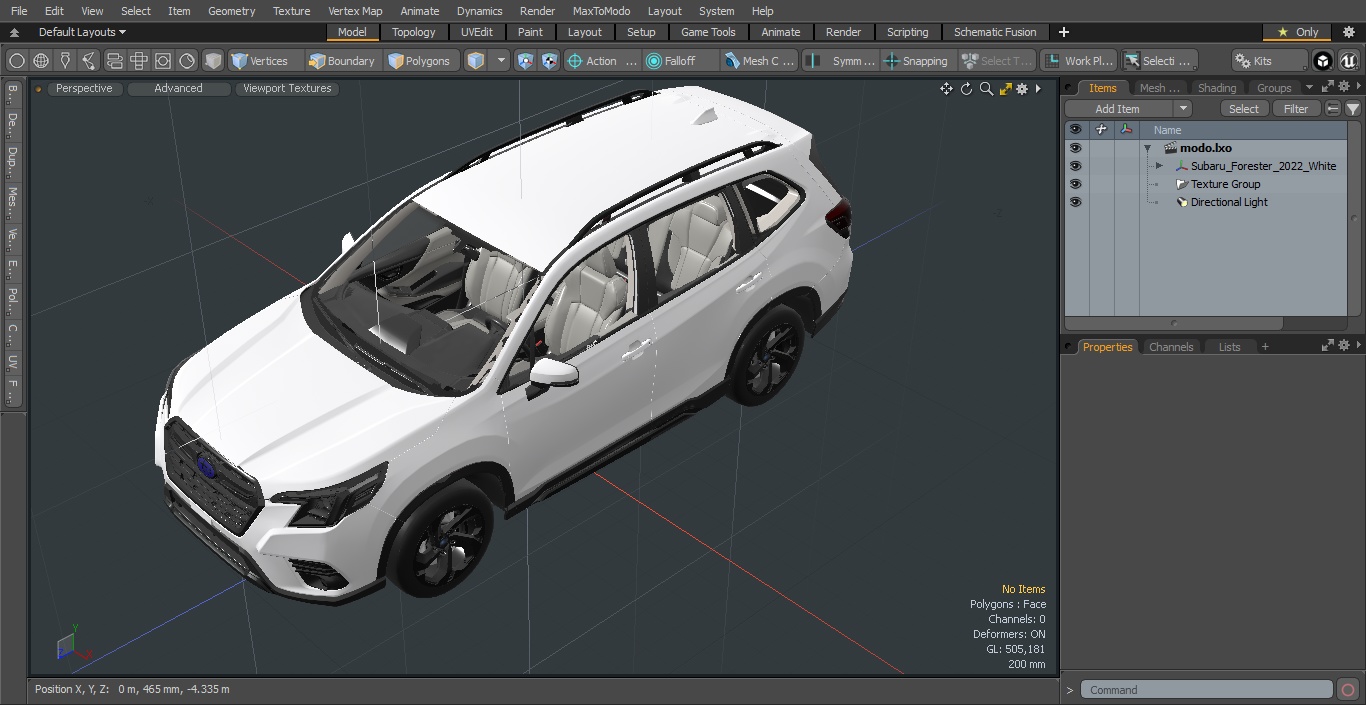Screen dimensions: 1366x705
Task: Toggle visibility eye of modo.lxo
Action: (x=1075, y=148)
